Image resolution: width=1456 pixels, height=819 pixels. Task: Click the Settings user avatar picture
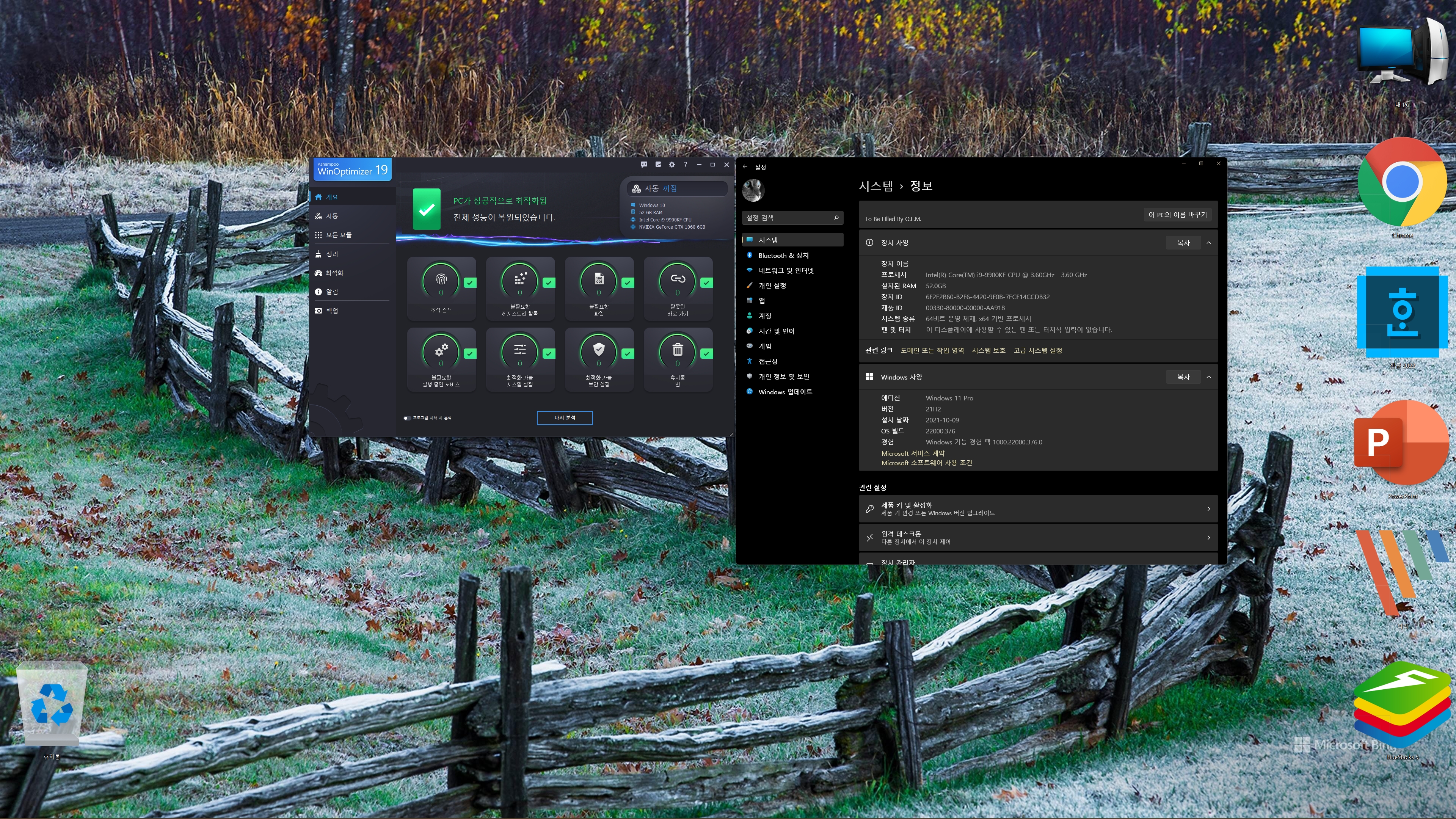coord(753,190)
